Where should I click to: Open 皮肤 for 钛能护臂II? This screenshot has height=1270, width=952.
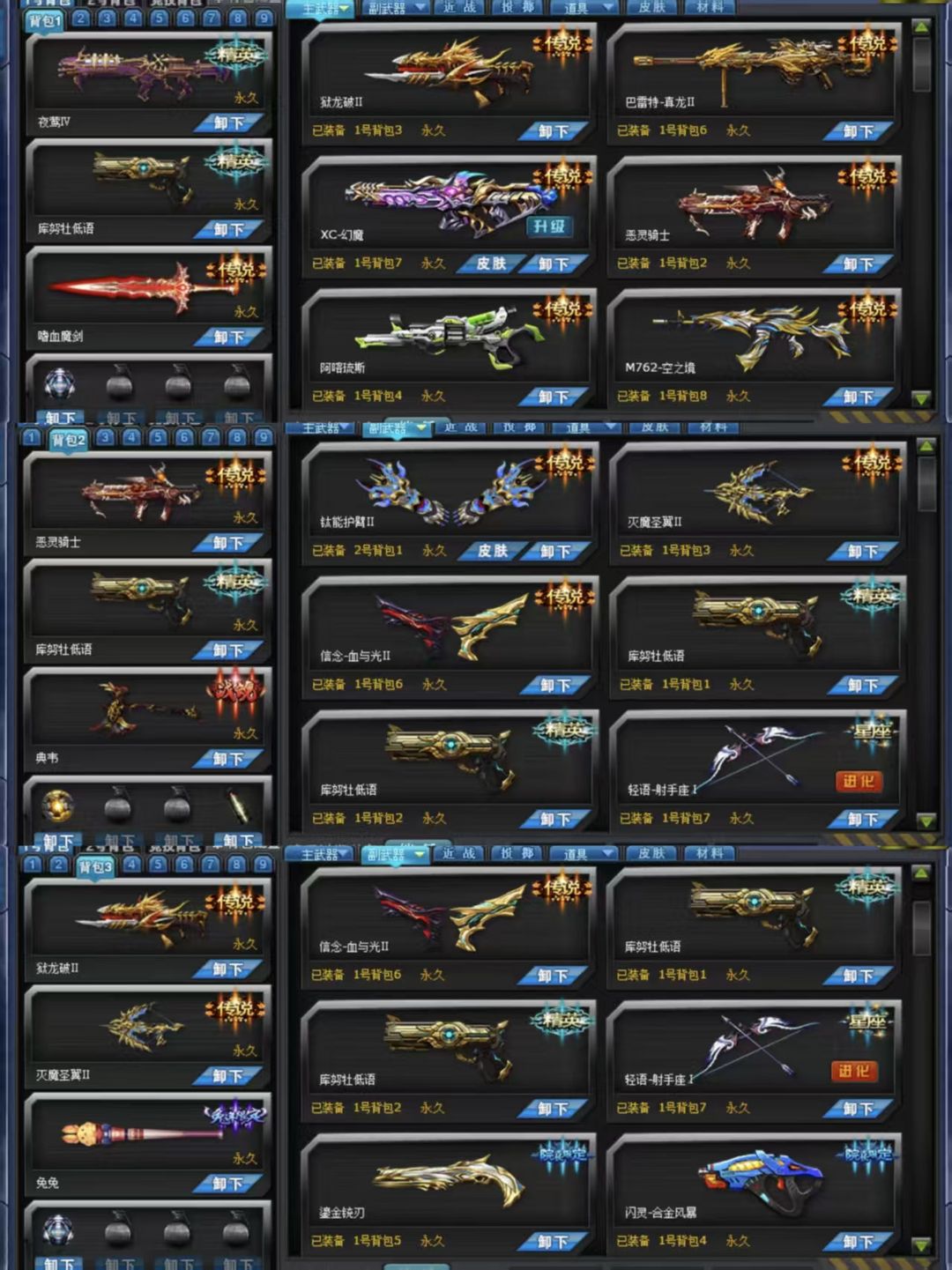[493, 551]
